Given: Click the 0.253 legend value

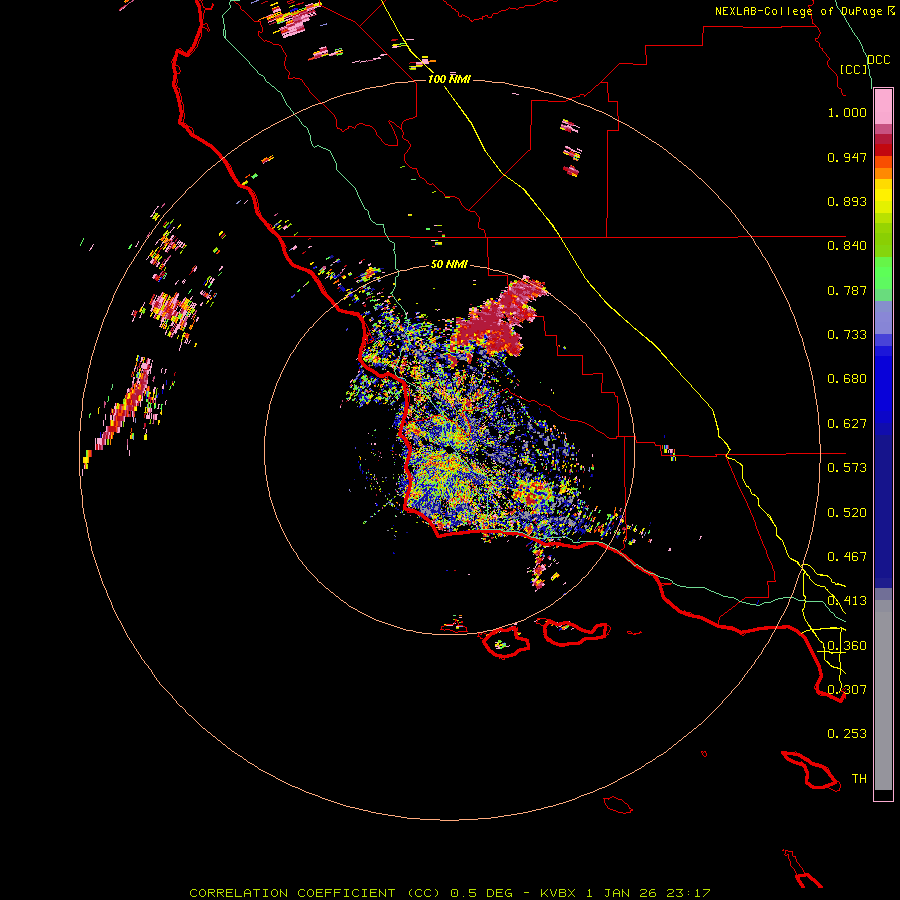Looking at the screenshot, I should (x=847, y=734).
